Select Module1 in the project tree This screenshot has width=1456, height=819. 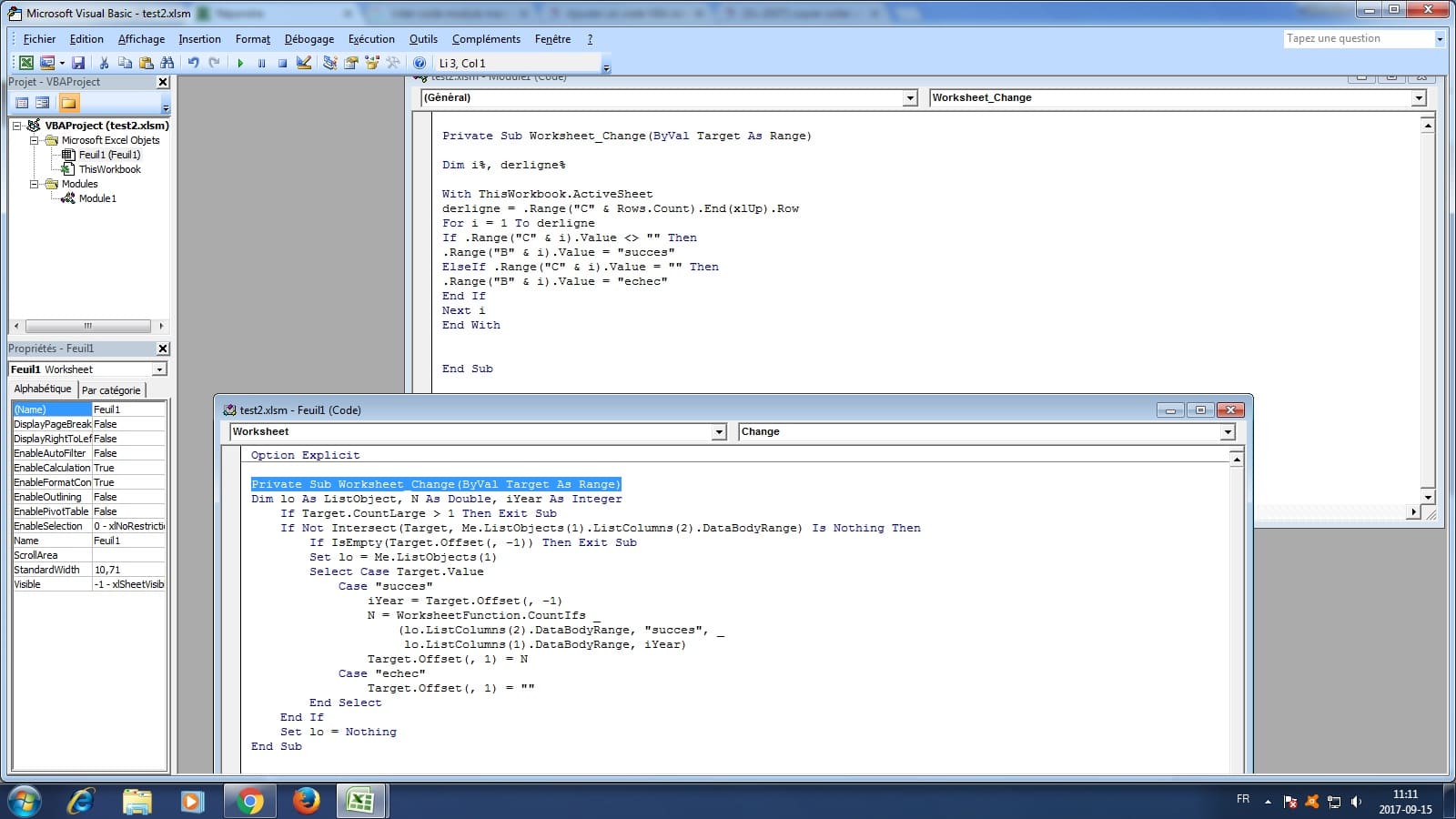click(x=97, y=198)
